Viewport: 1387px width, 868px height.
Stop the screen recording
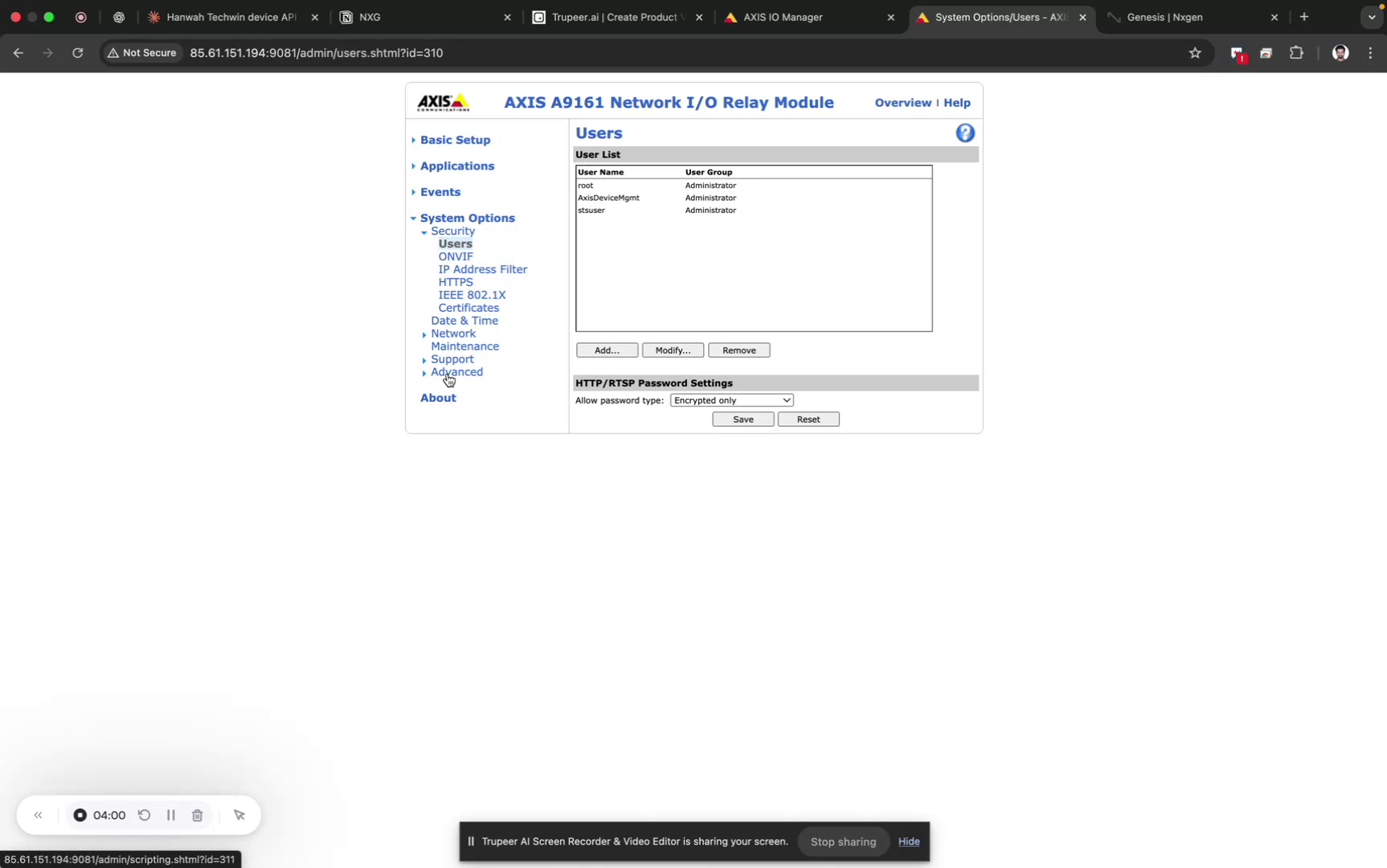click(x=80, y=814)
